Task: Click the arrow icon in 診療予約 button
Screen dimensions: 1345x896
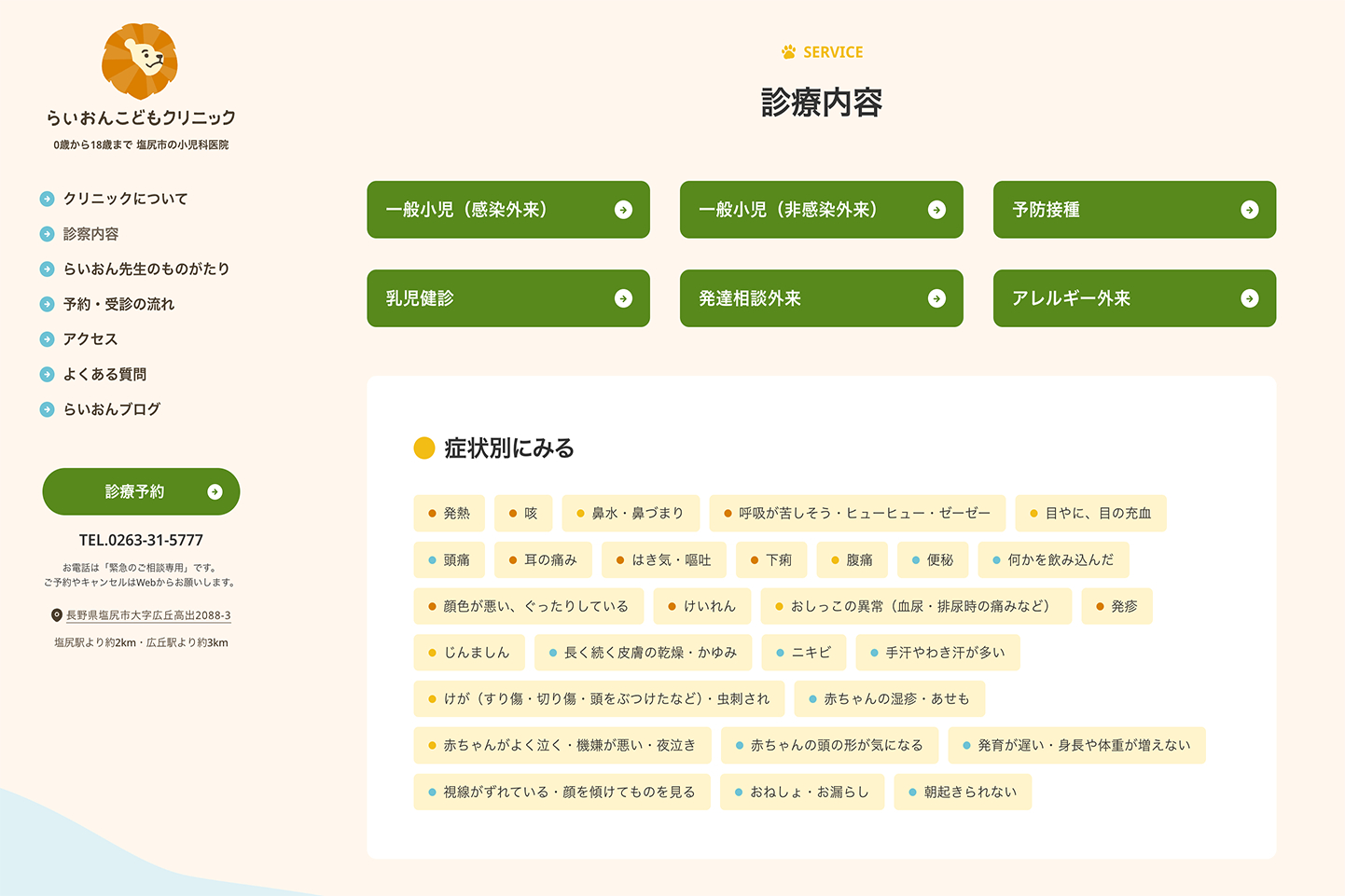Action: (215, 492)
